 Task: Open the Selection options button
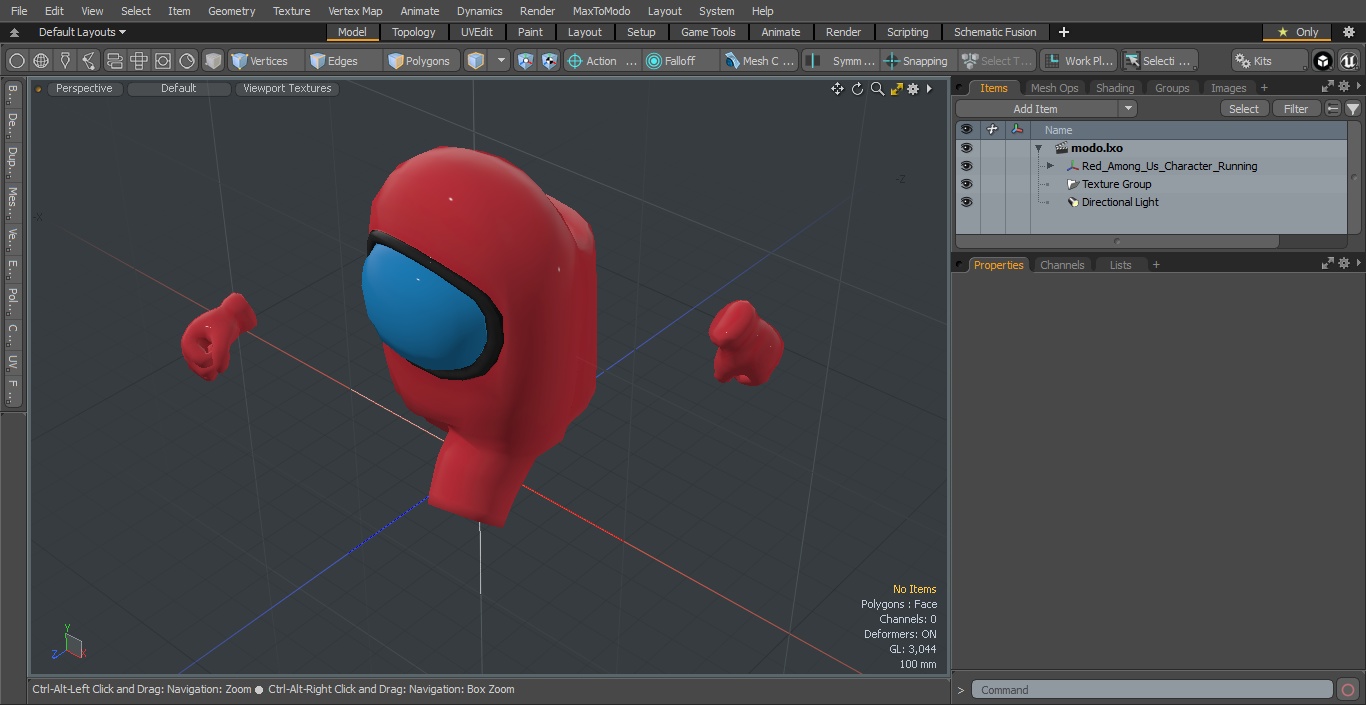[x=1159, y=61]
